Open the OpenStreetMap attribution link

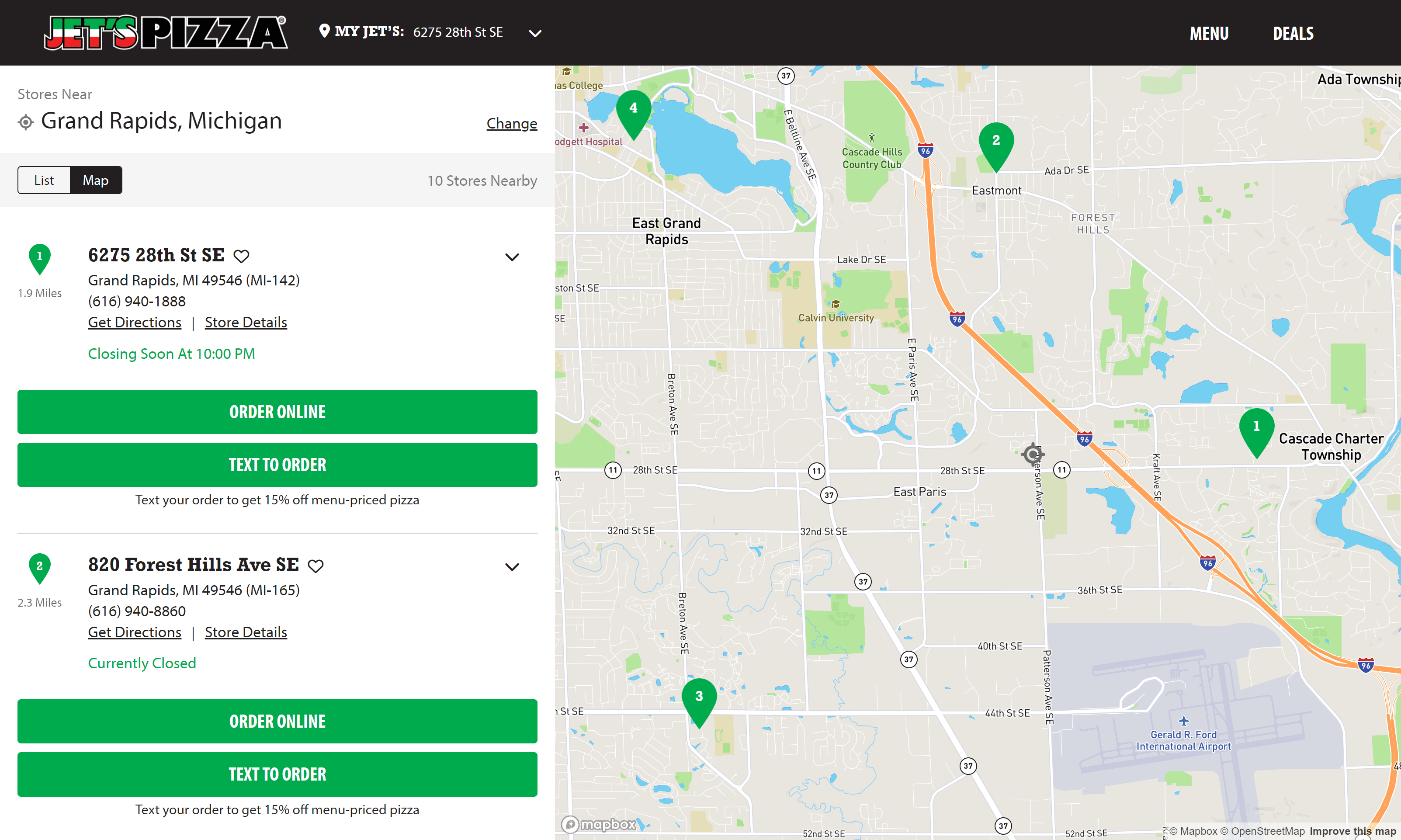click(x=1262, y=831)
